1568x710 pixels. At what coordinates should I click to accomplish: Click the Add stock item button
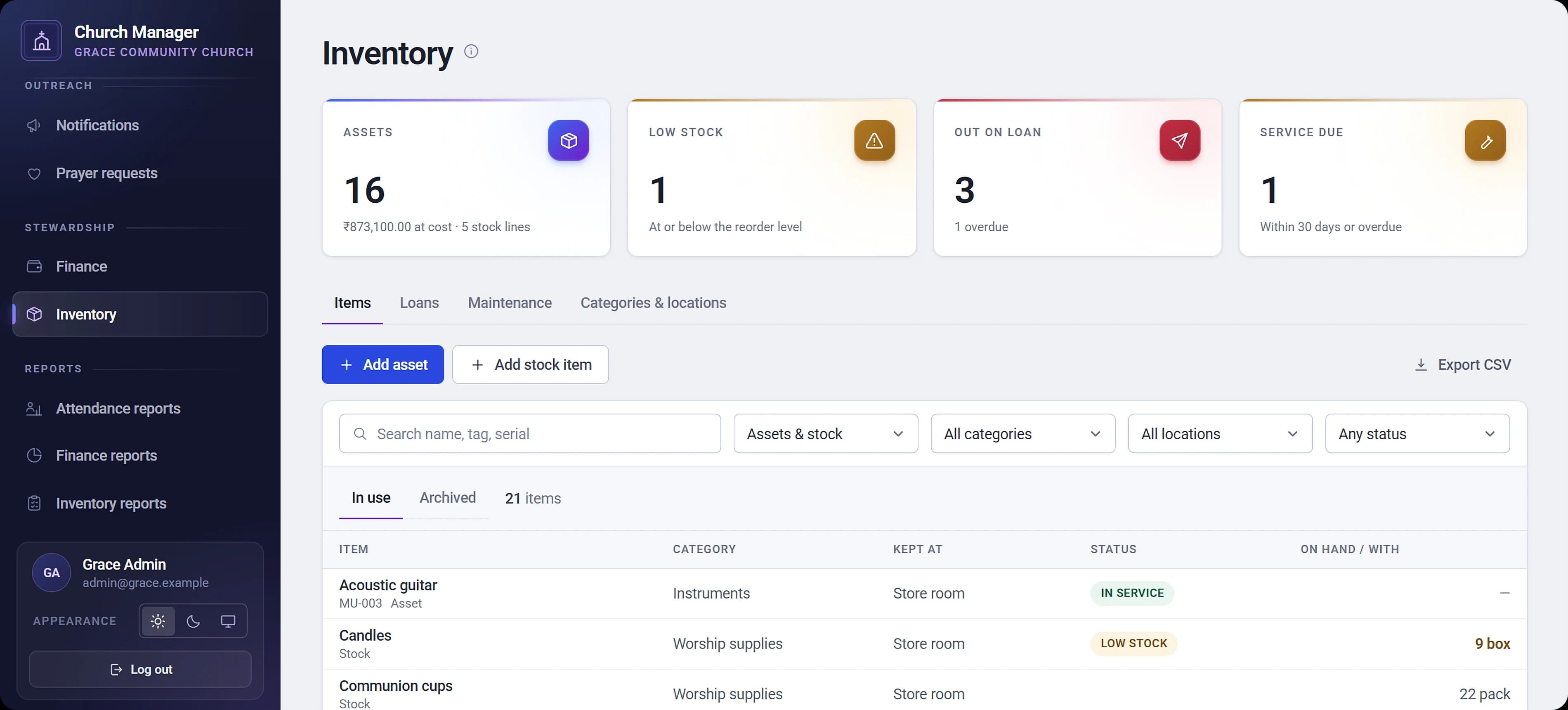pos(530,365)
